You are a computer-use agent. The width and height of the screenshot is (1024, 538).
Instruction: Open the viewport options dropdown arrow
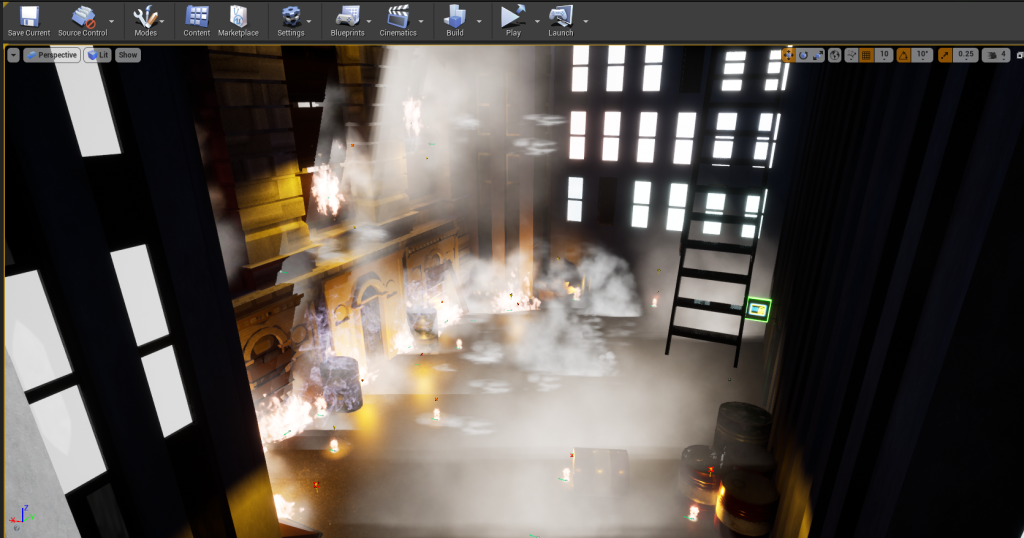13,55
